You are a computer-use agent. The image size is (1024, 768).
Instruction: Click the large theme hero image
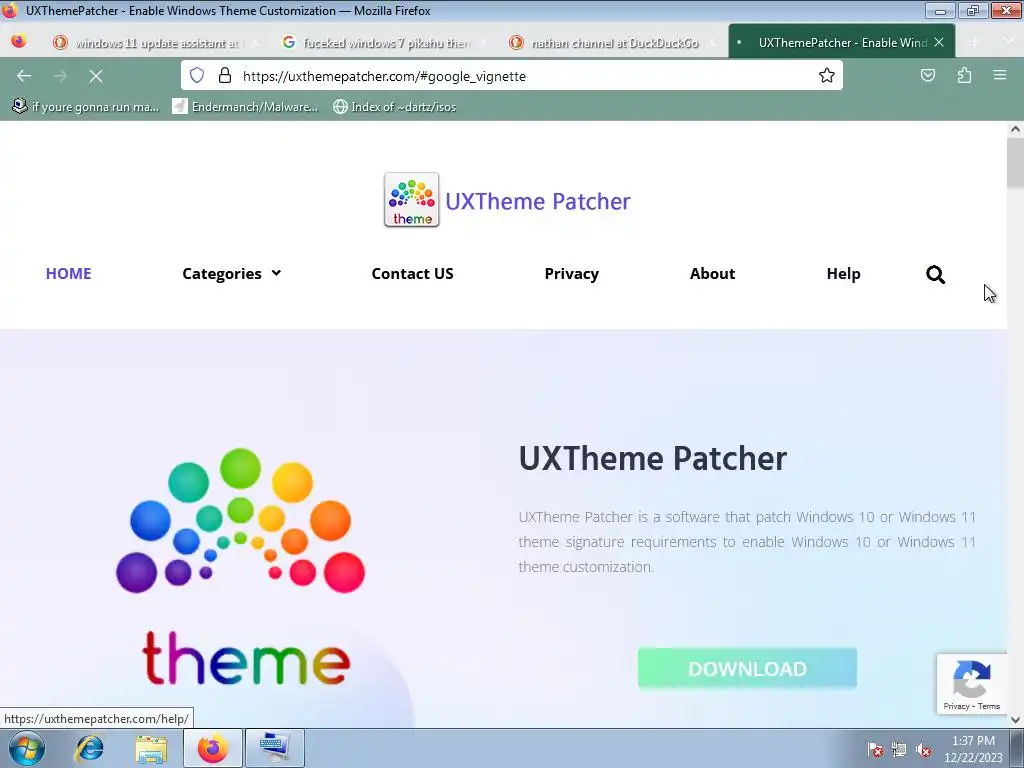point(241,567)
